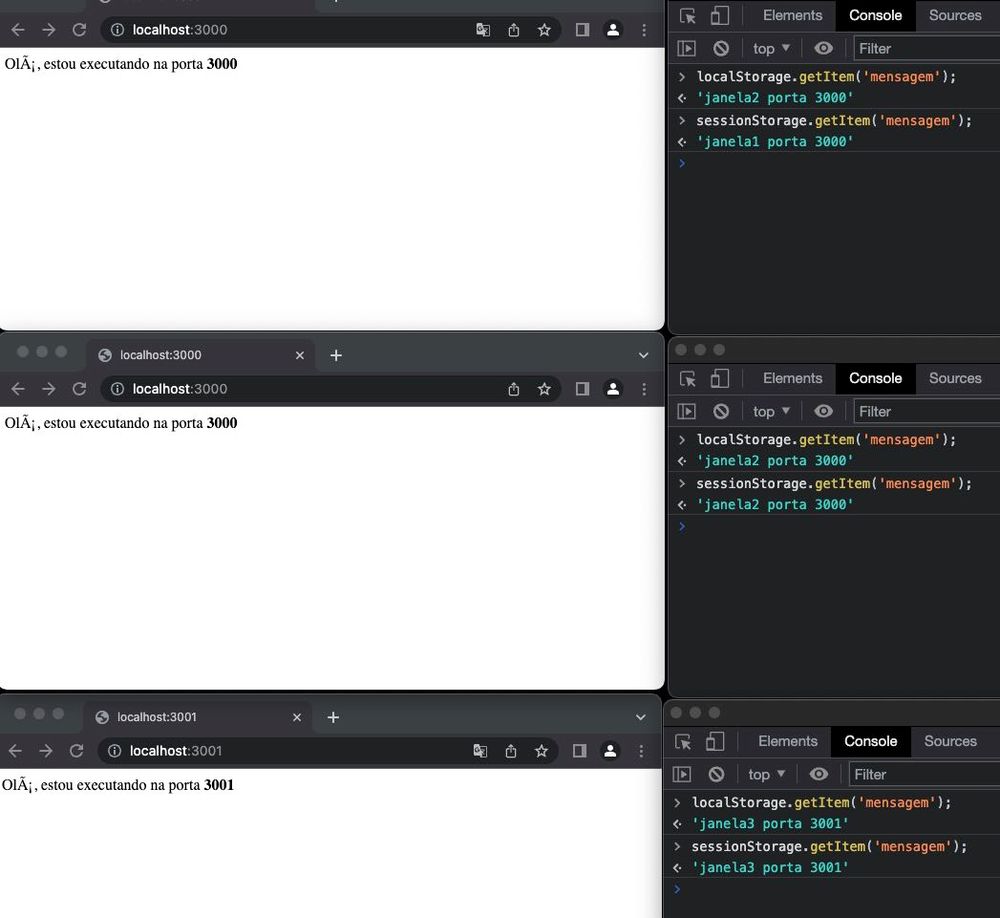Viewport: 1000px width, 918px height.
Task: Go back in the localhost:3001 window
Action: [x=16, y=751]
